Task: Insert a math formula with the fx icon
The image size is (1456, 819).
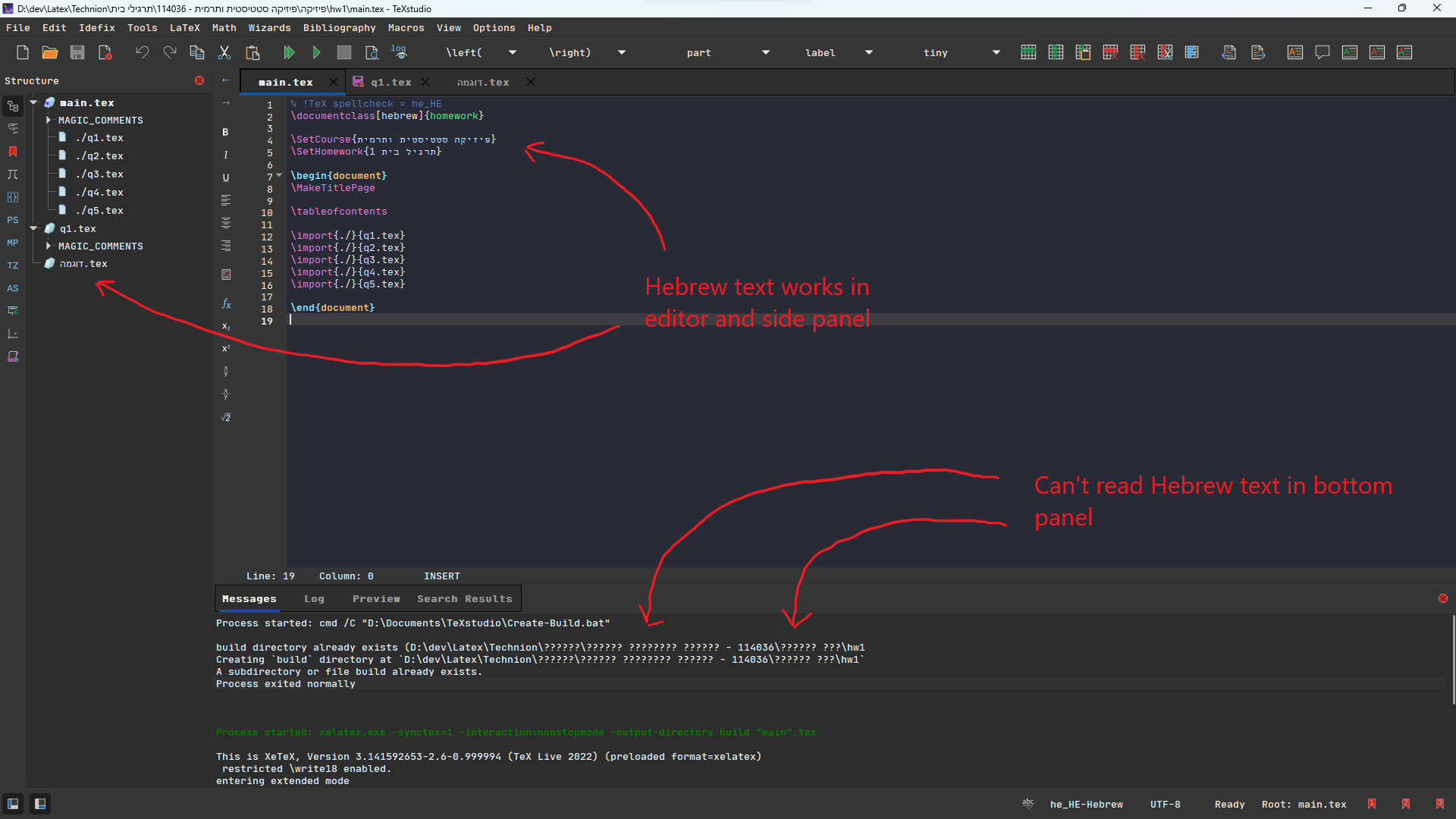Action: click(x=225, y=303)
